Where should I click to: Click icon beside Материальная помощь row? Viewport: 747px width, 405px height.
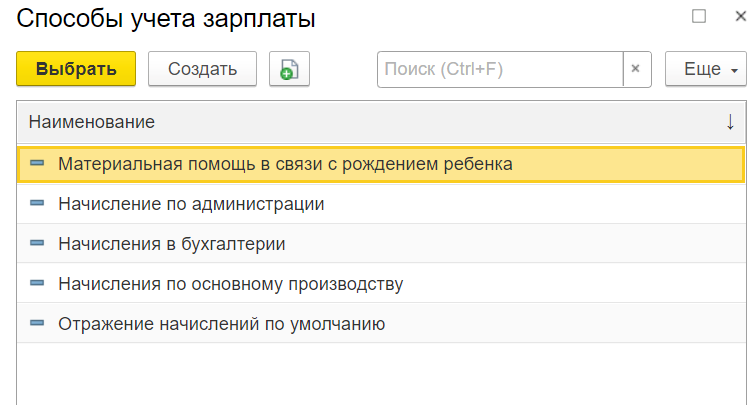coord(38,164)
